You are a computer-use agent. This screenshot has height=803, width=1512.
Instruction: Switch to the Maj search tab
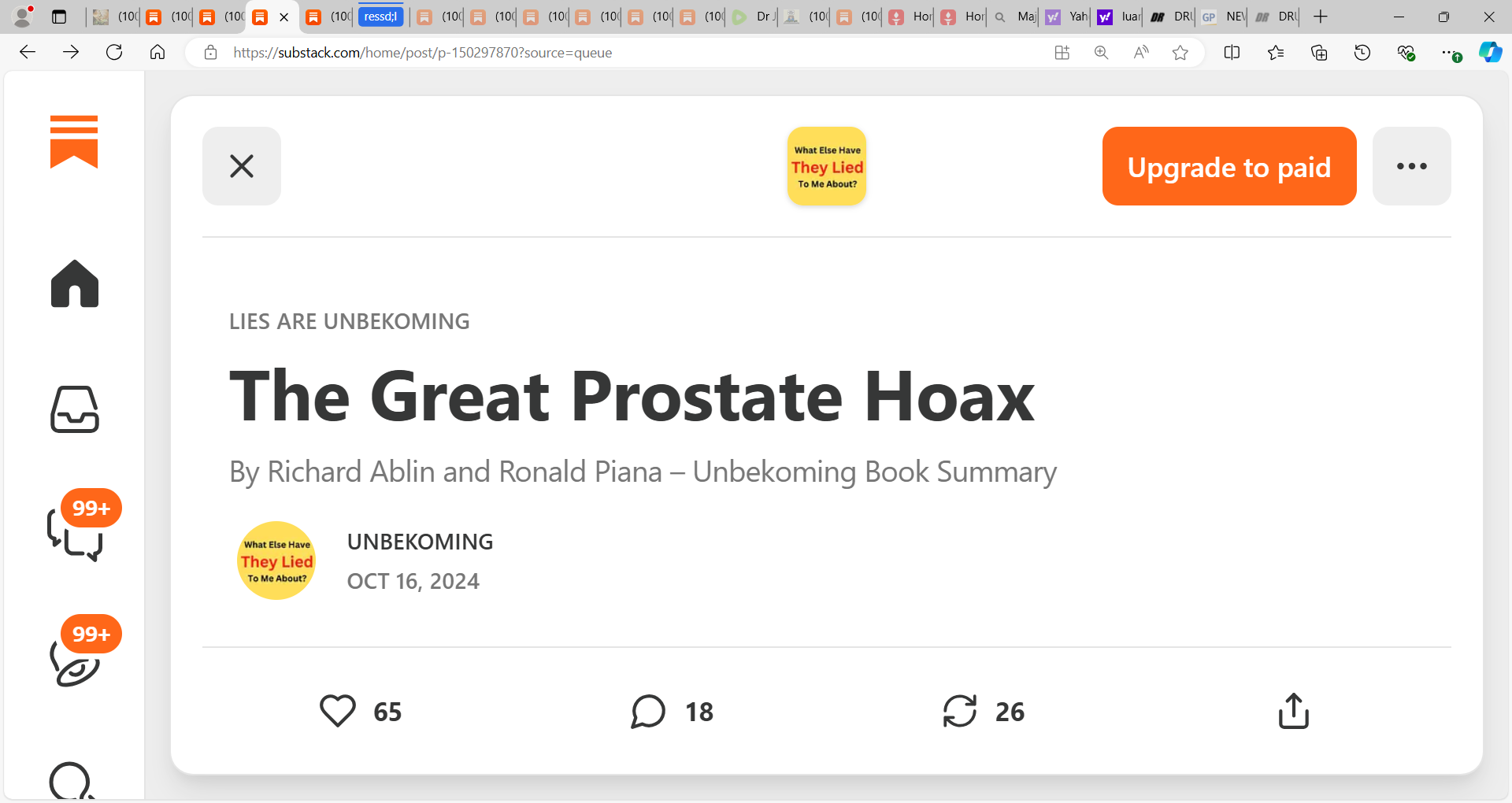coord(1014,17)
